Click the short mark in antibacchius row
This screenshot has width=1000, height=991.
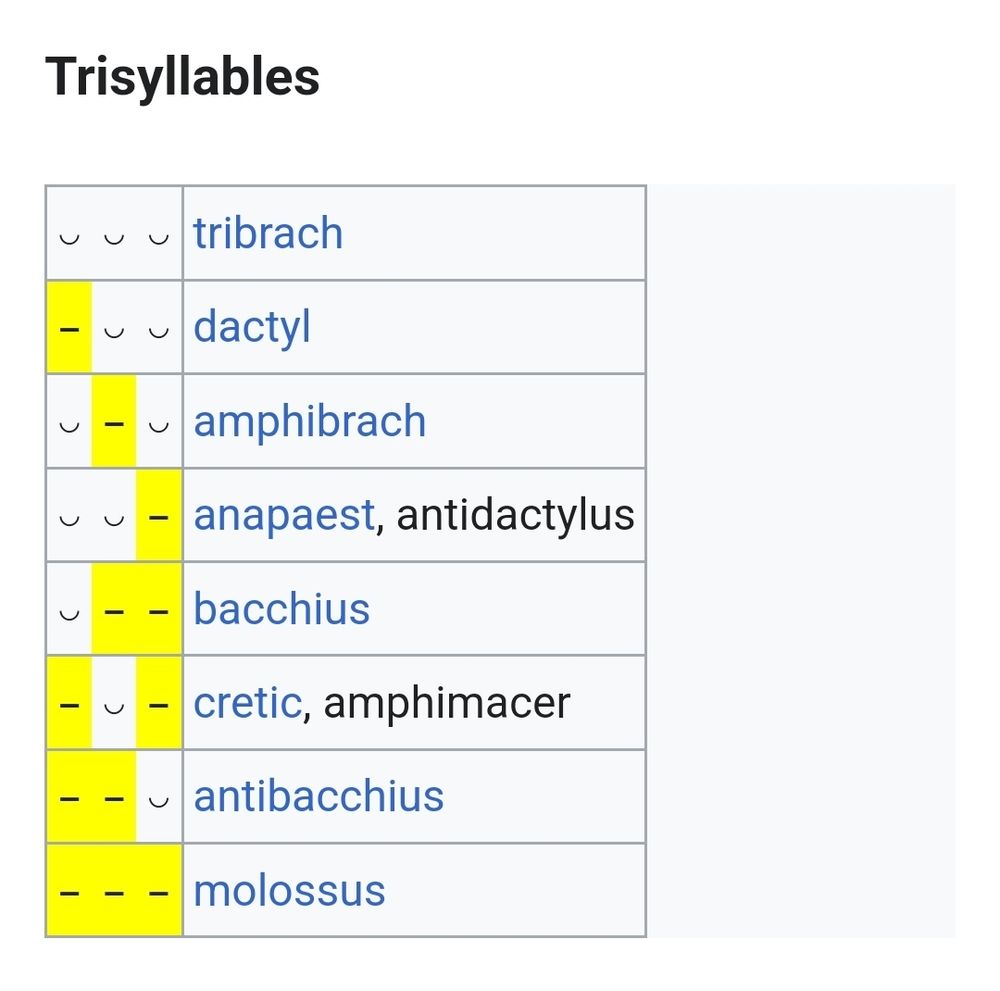coord(158,801)
